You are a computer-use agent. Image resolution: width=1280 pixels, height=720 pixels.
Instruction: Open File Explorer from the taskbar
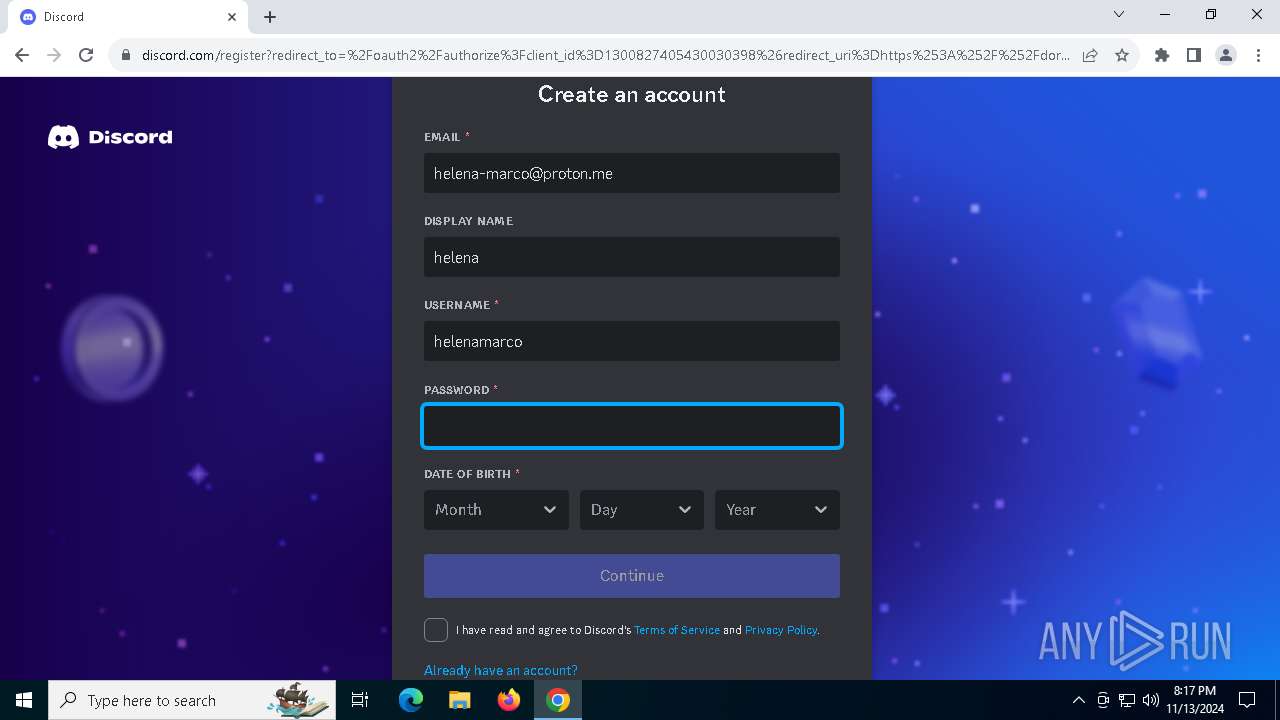point(460,700)
